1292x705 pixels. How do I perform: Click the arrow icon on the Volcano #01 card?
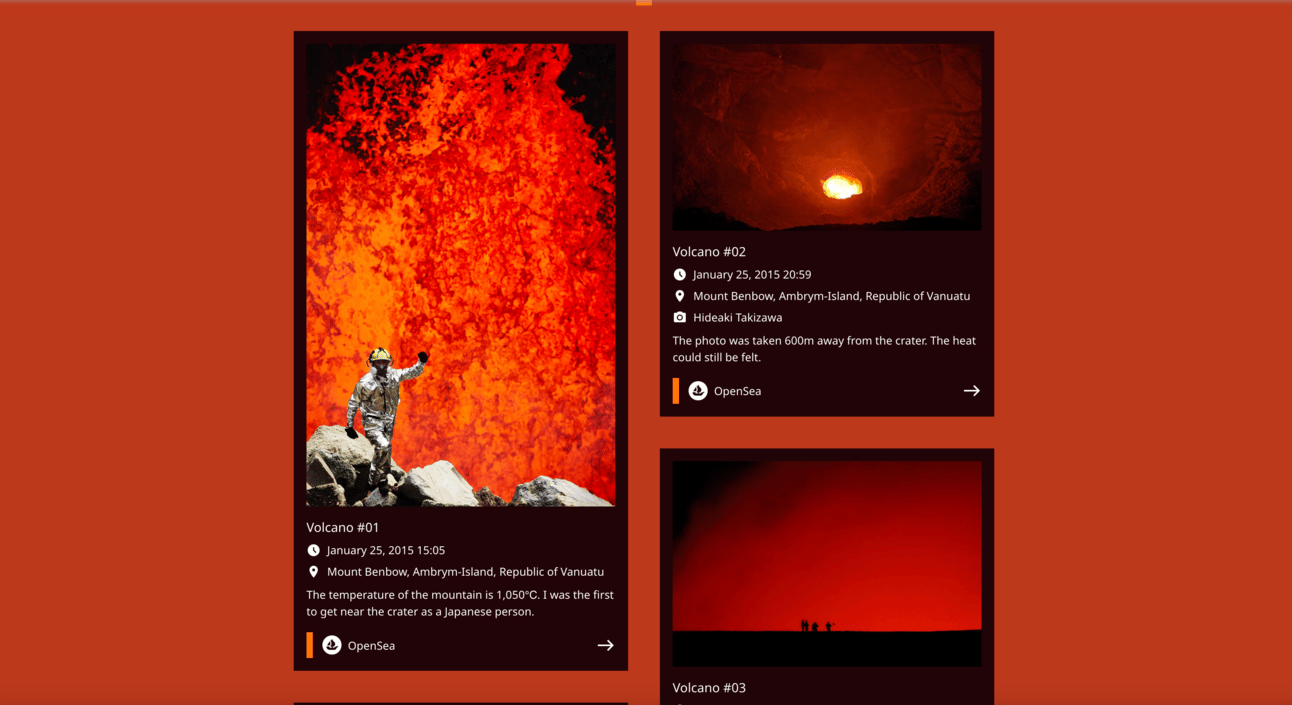606,645
